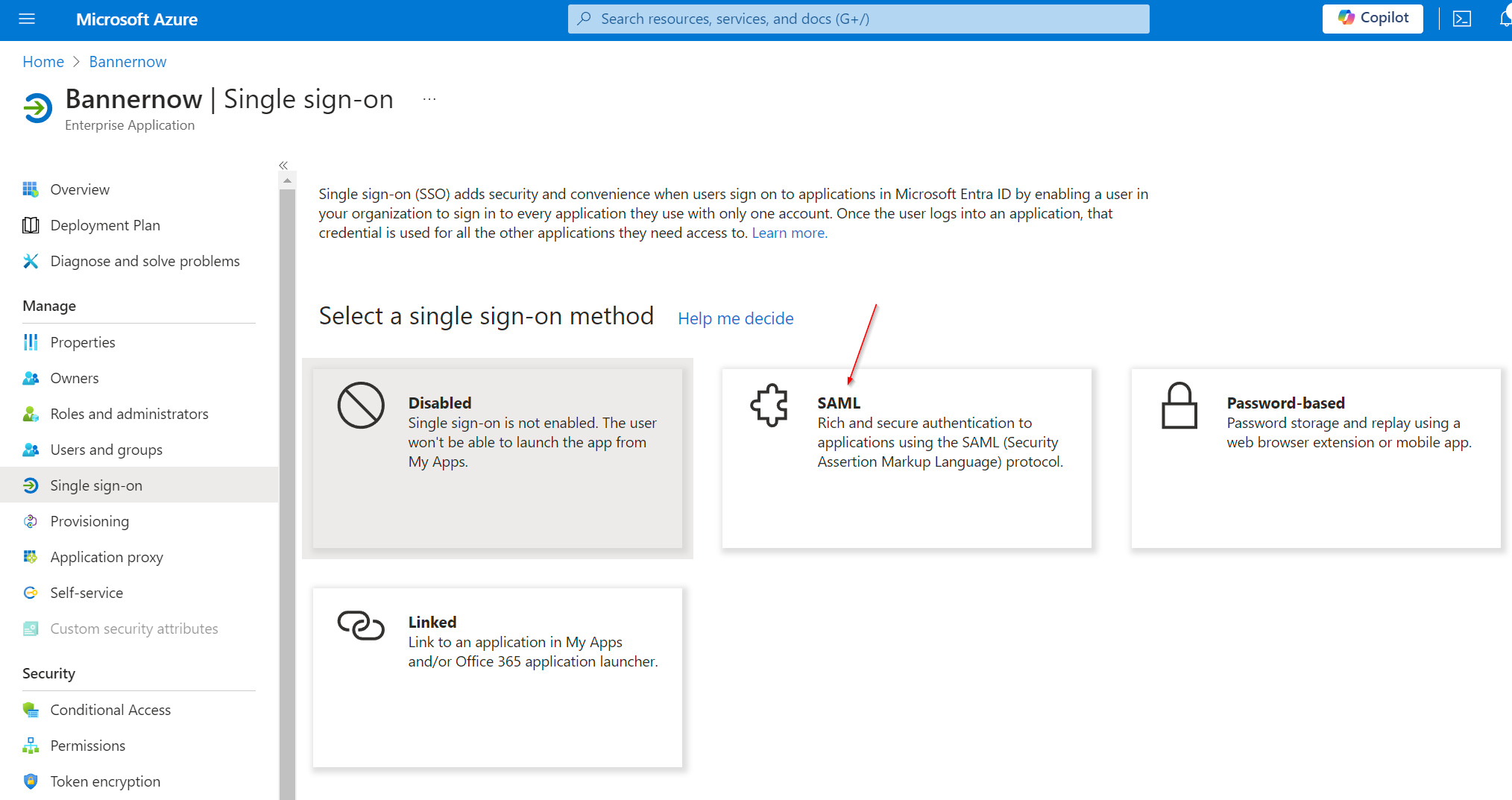
Task: Open the notifications bell icon
Action: [1505, 19]
